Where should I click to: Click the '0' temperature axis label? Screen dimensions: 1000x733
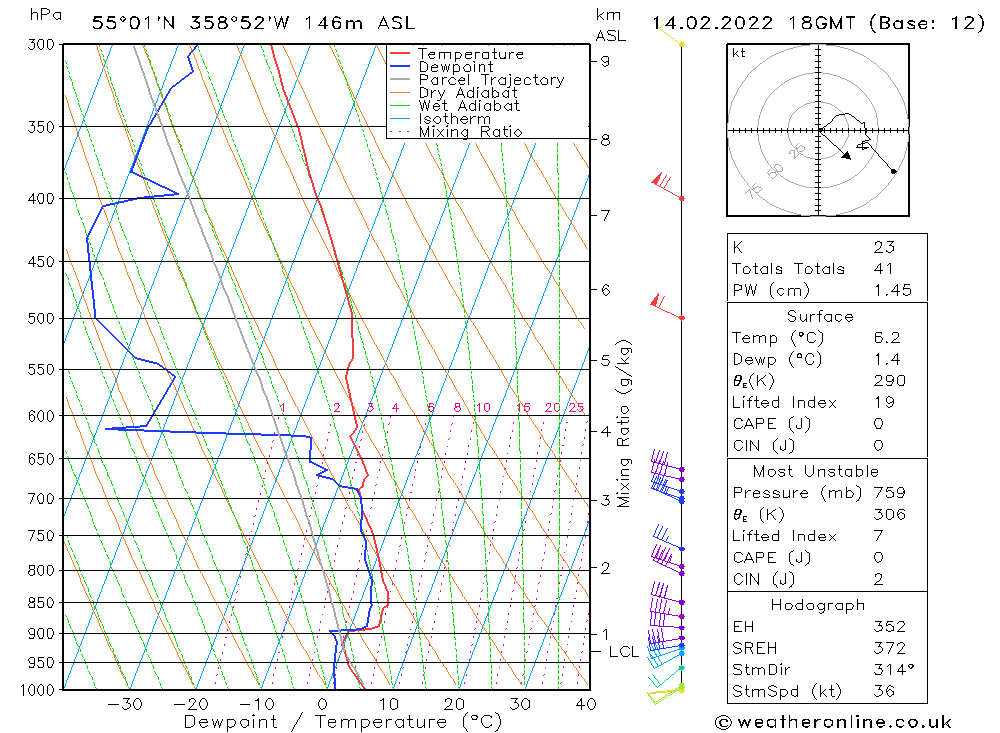pyautogui.click(x=323, y=704)
